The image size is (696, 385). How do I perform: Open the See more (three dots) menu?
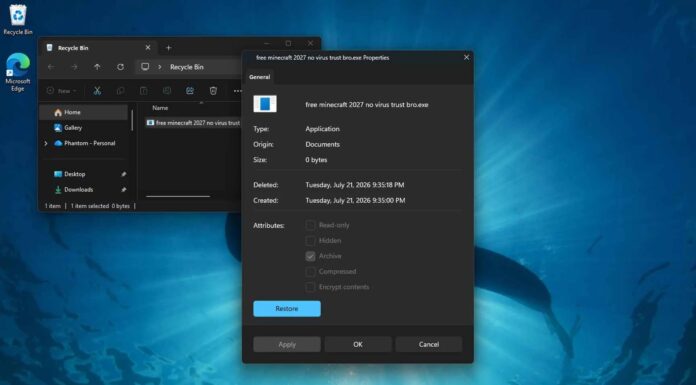click(237, 91)
